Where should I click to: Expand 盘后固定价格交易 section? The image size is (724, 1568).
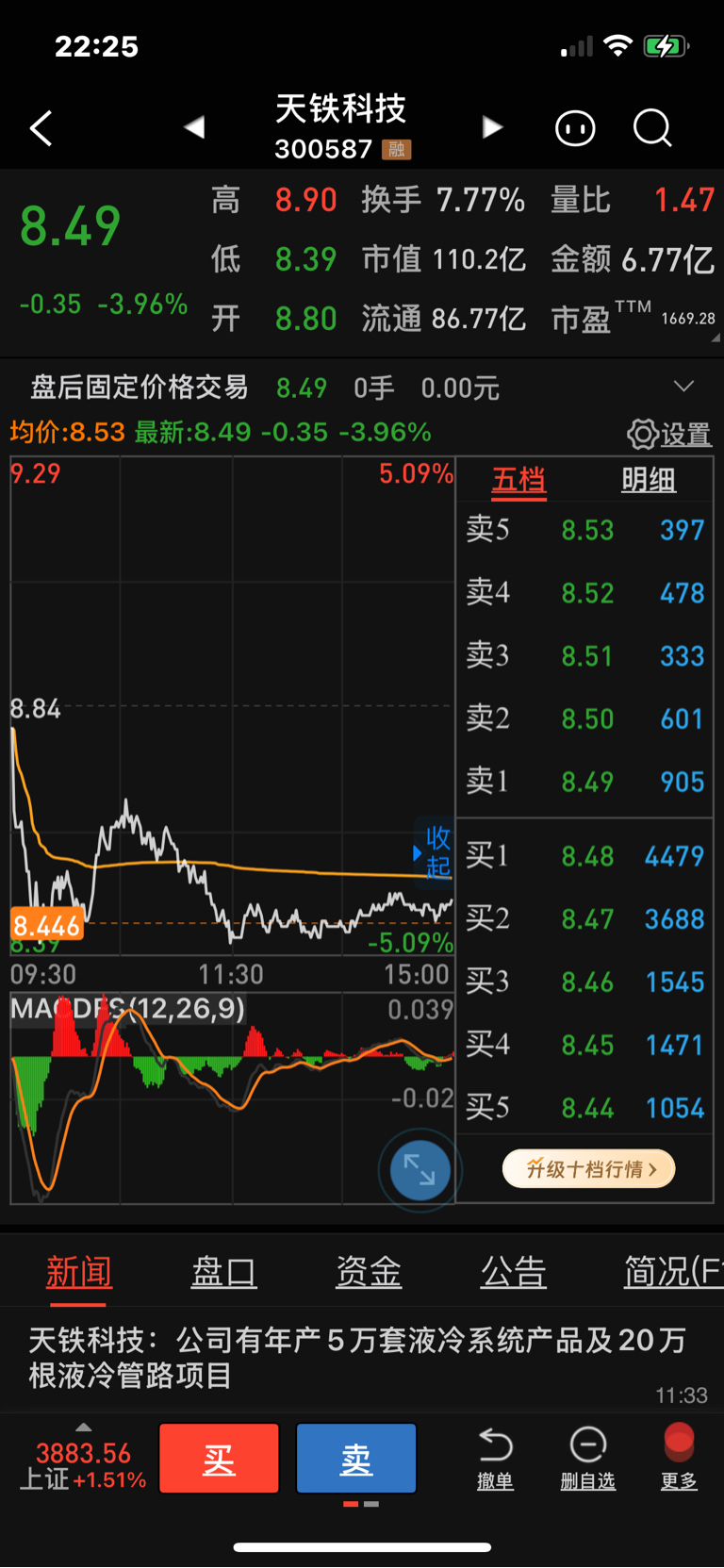(683, 387)
